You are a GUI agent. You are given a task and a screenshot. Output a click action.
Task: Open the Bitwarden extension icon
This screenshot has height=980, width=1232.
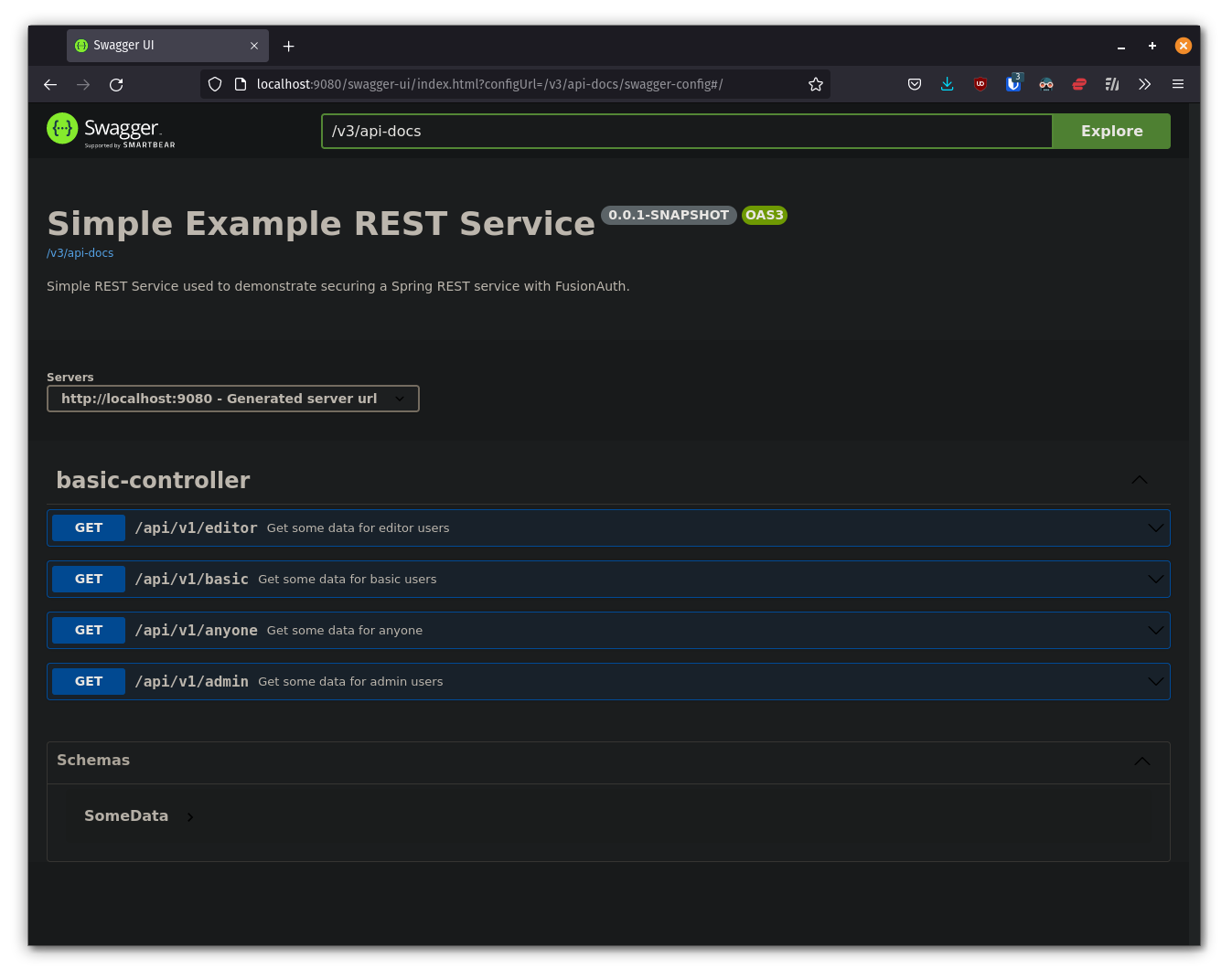[x=1013, y=83]
